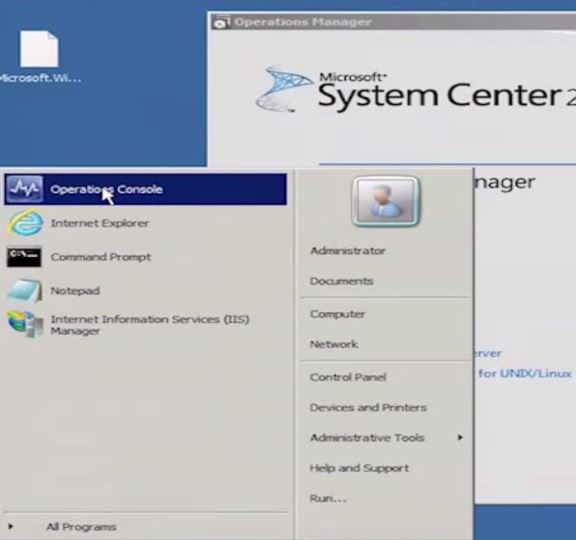Expand the Administrative Tools submenu arrow

click(x=460, y=437)
